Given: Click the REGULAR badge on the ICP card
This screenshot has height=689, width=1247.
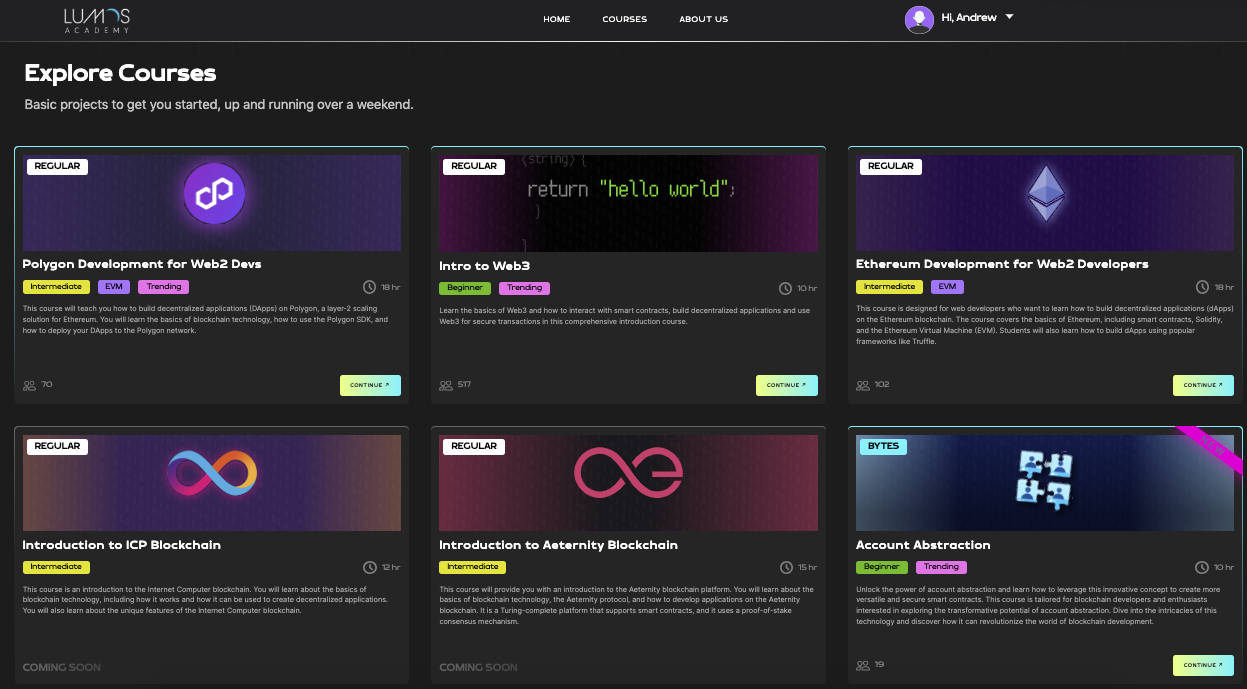Looking at the screenshot, I should [x=57, y=446].
